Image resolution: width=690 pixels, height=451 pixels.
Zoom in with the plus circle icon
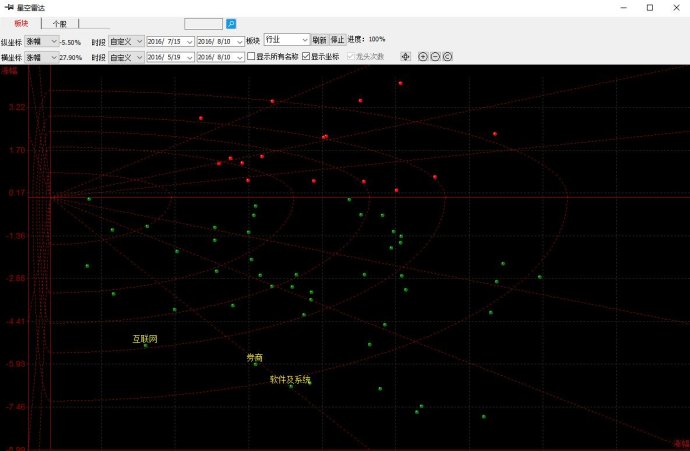[423, 56]
